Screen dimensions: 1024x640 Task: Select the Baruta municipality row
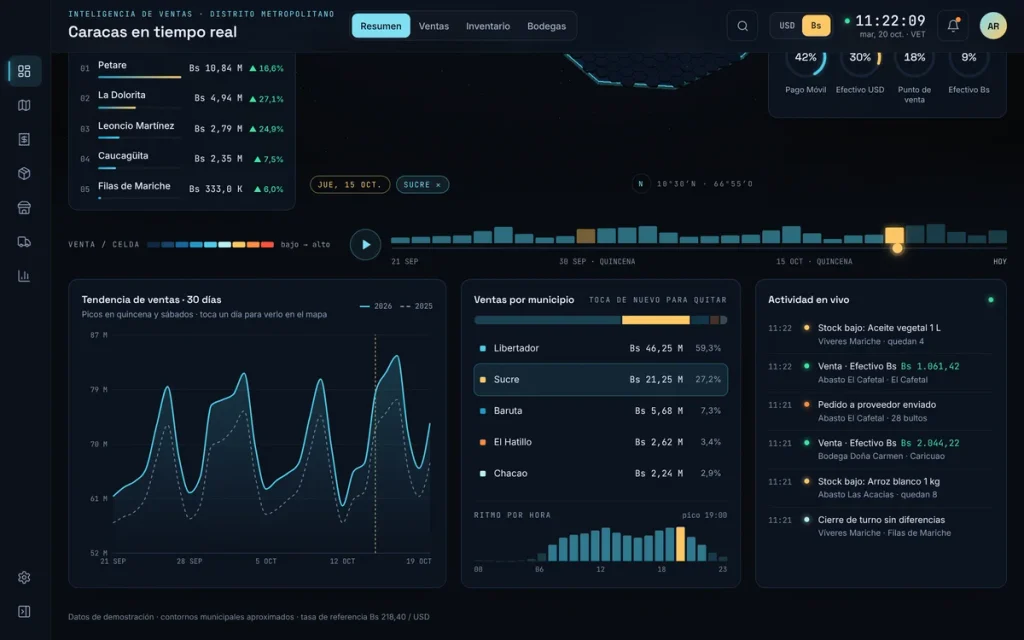pos(600,411)
